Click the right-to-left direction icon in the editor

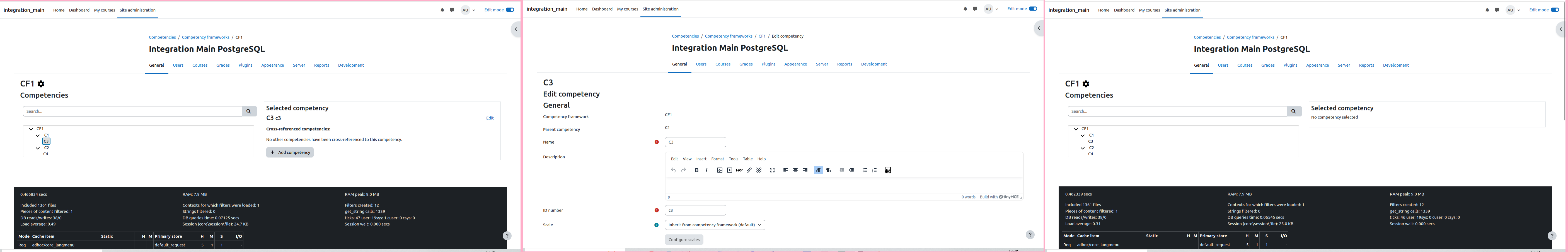click(x=828, y=170)
